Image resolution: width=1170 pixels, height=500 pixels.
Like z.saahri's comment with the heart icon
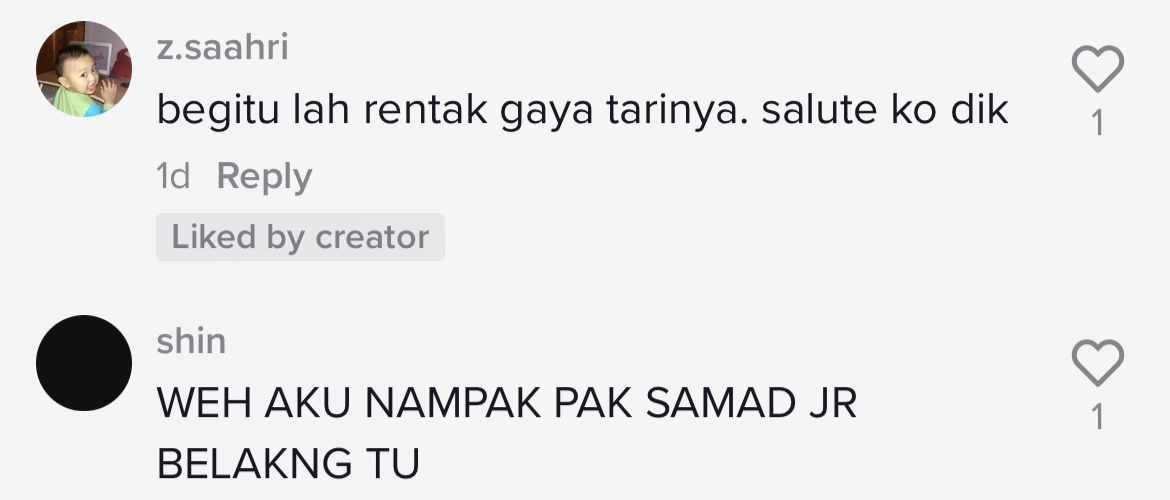[x=1098, y=69]
